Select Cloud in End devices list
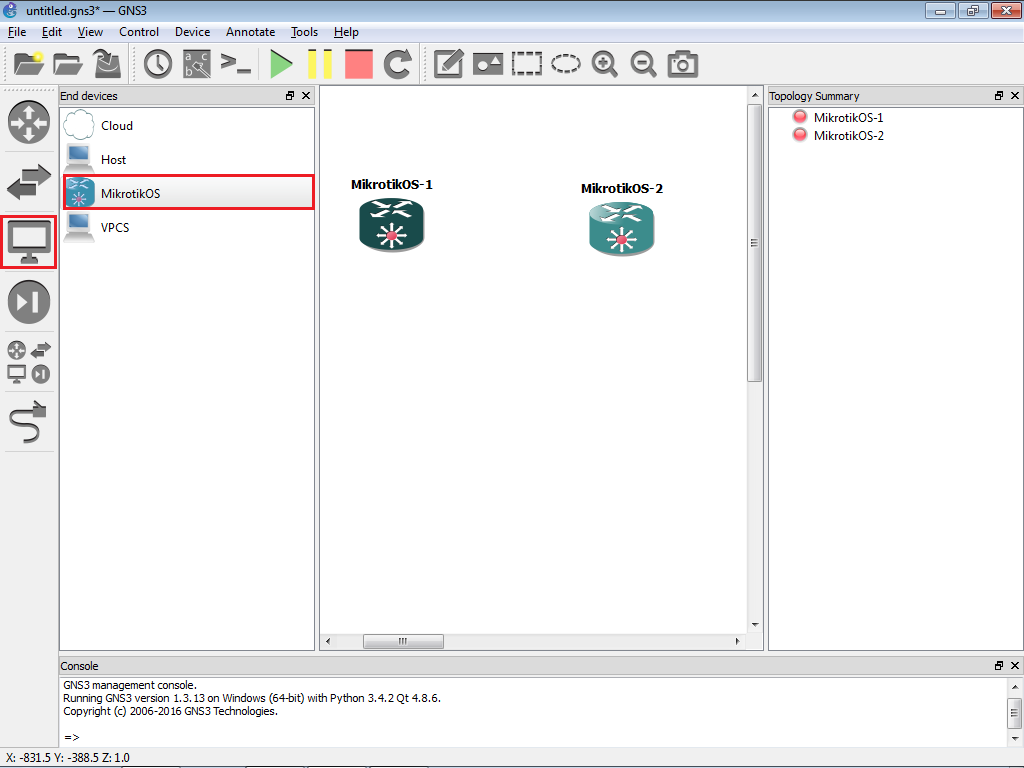 point(188,125)
